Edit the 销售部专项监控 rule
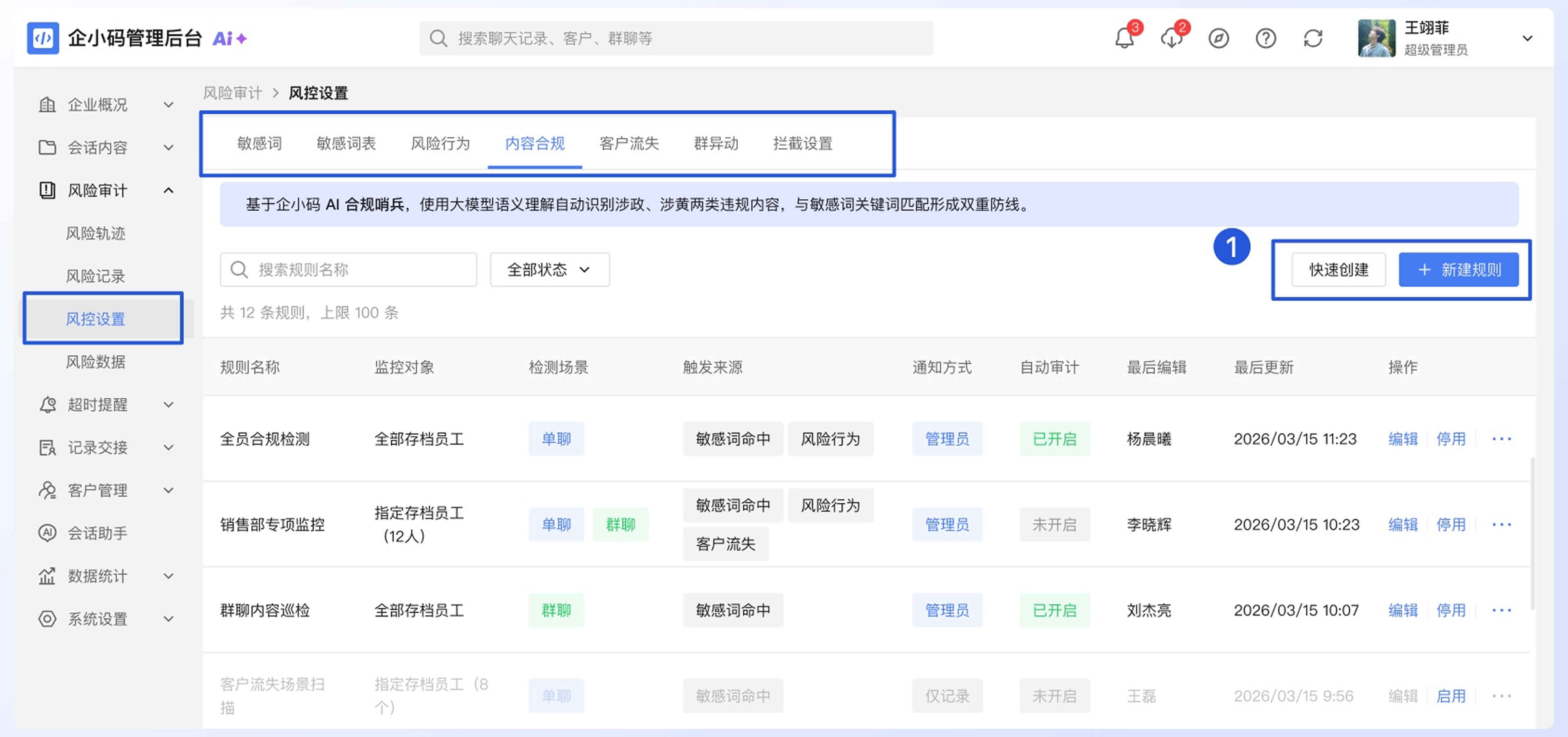This screenshot has height=737, width=1568. pyautogui.click(x=1403, y=525)
